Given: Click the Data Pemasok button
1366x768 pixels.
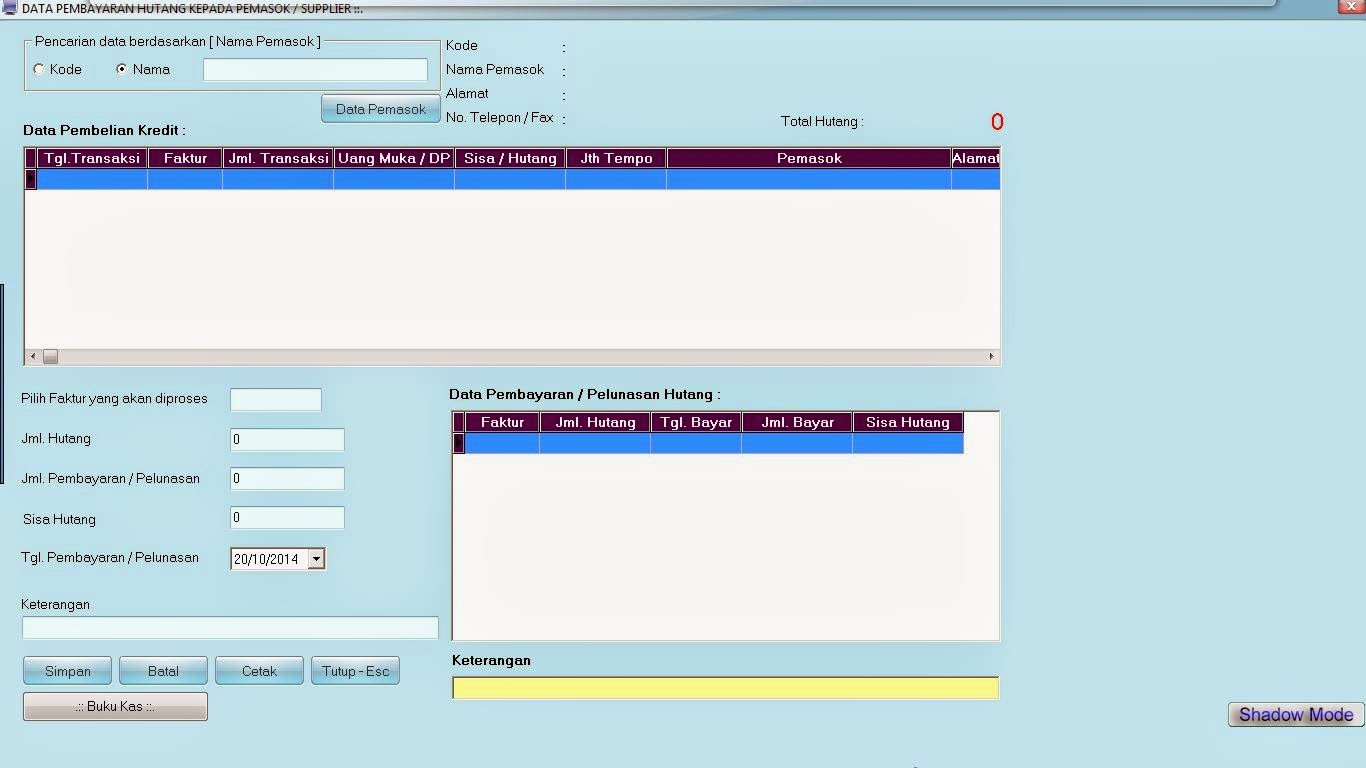Looking at the screenshot, I should pos(380,108).
